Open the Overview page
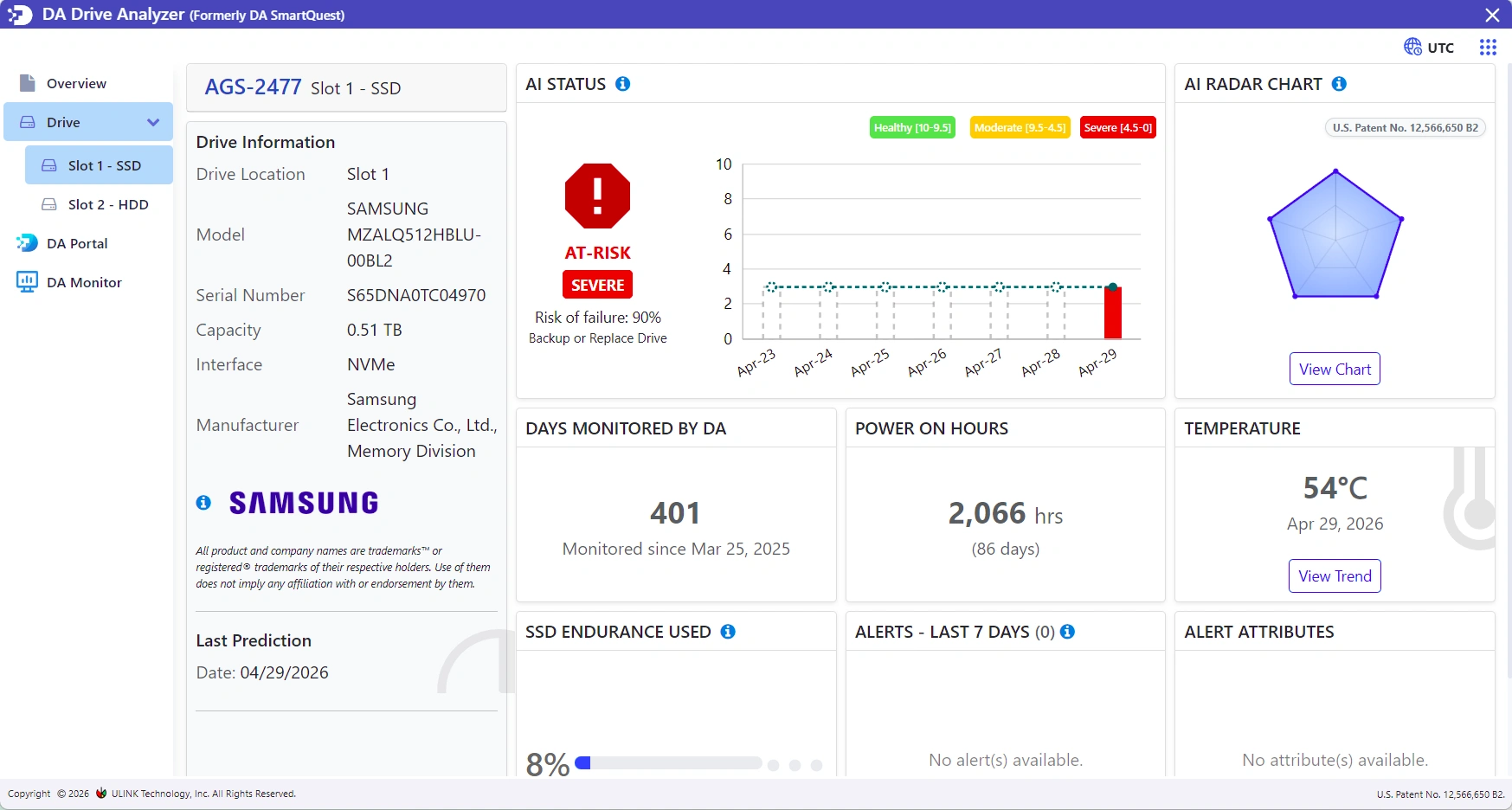 (x=88, y=83)
